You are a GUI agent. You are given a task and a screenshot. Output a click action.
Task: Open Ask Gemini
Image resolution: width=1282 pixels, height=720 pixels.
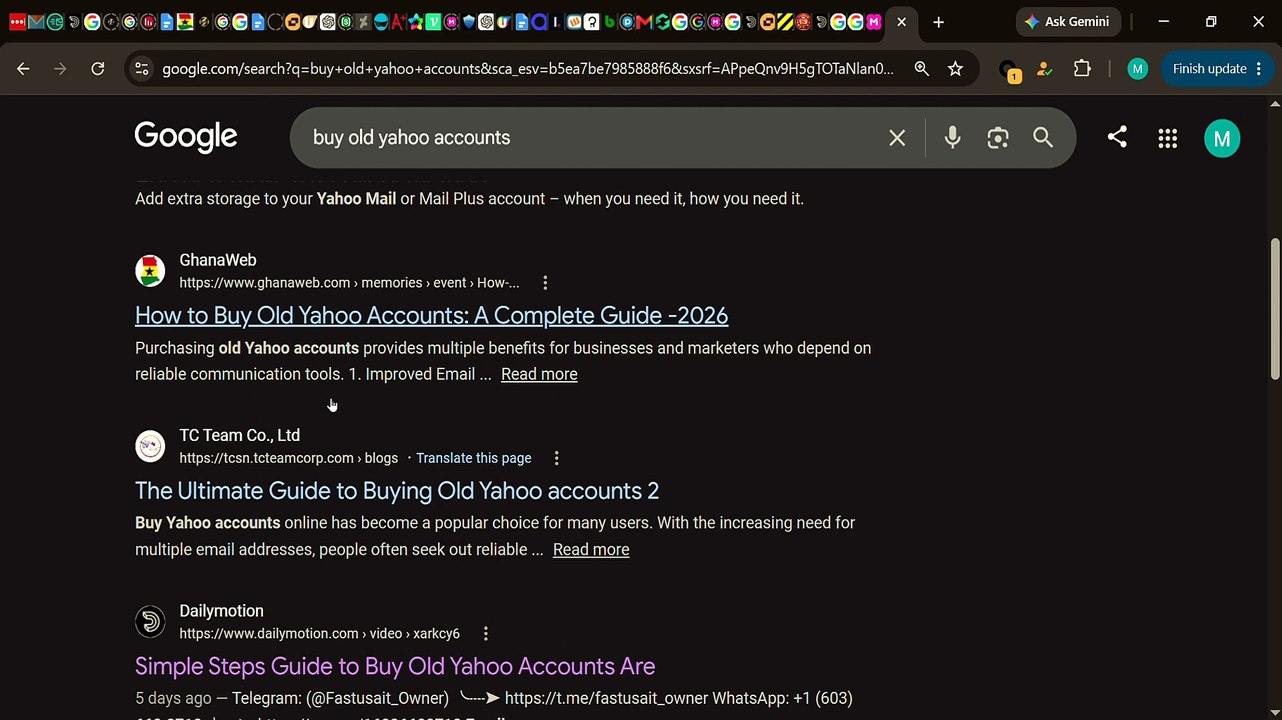pos(1067,22)
